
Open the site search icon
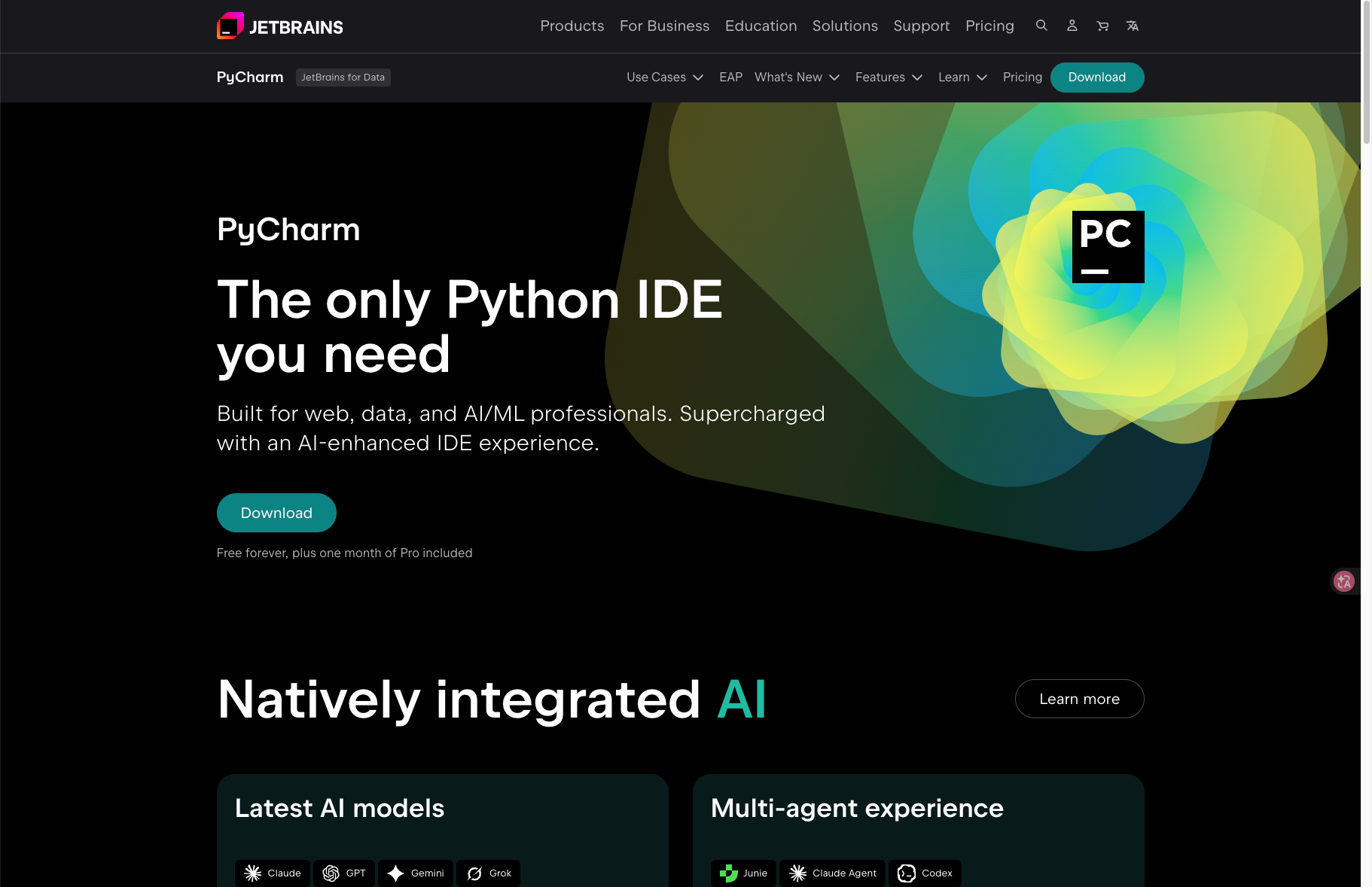(x=1041, y=26)
